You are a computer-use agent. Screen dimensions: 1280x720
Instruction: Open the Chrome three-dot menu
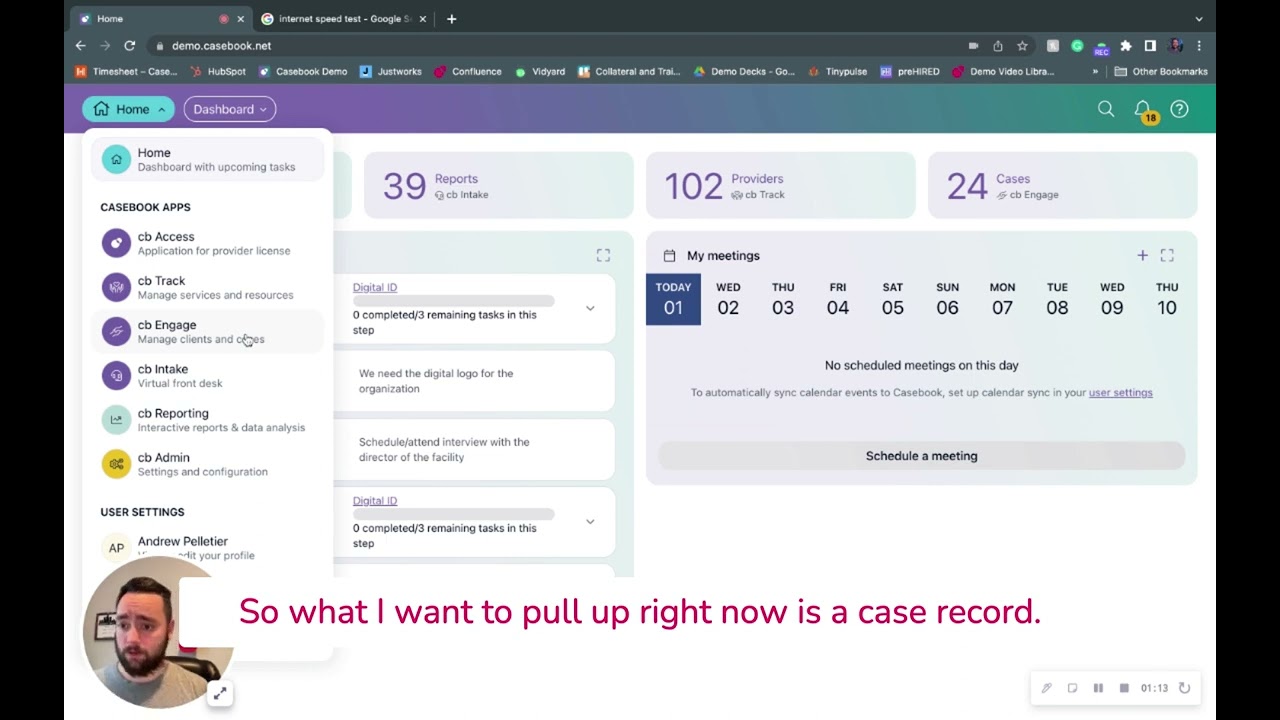tap(1199, 45)
